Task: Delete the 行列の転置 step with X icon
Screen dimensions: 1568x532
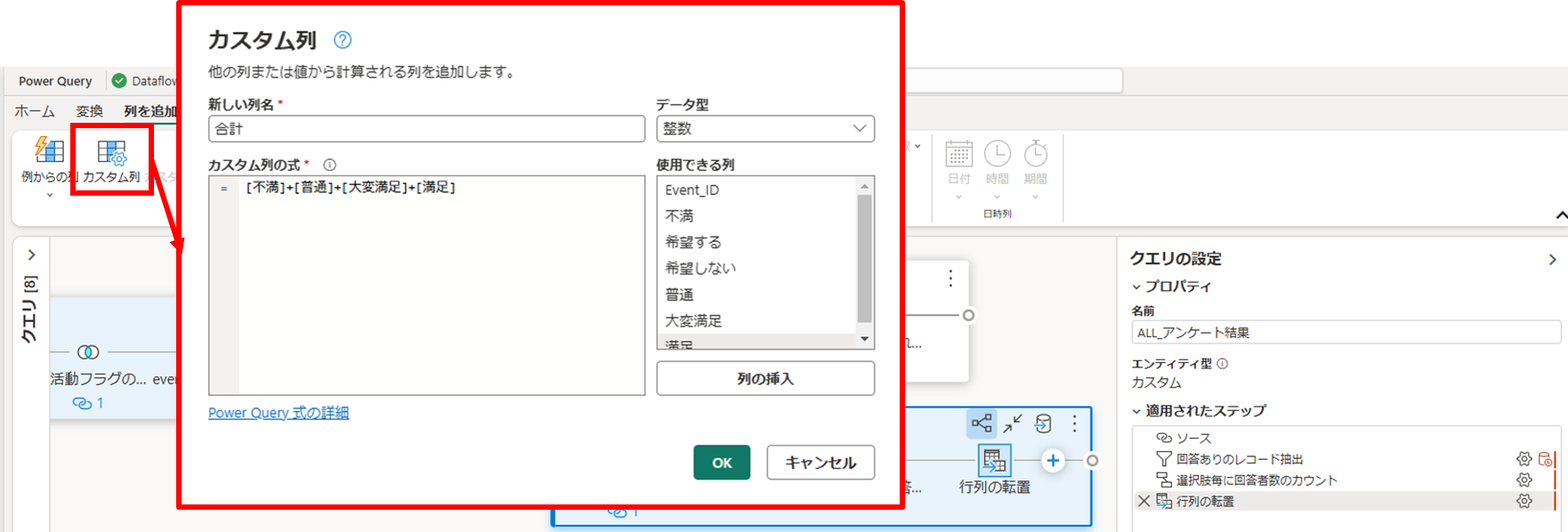Action: pyautogui.click(x=1144, y=501)
